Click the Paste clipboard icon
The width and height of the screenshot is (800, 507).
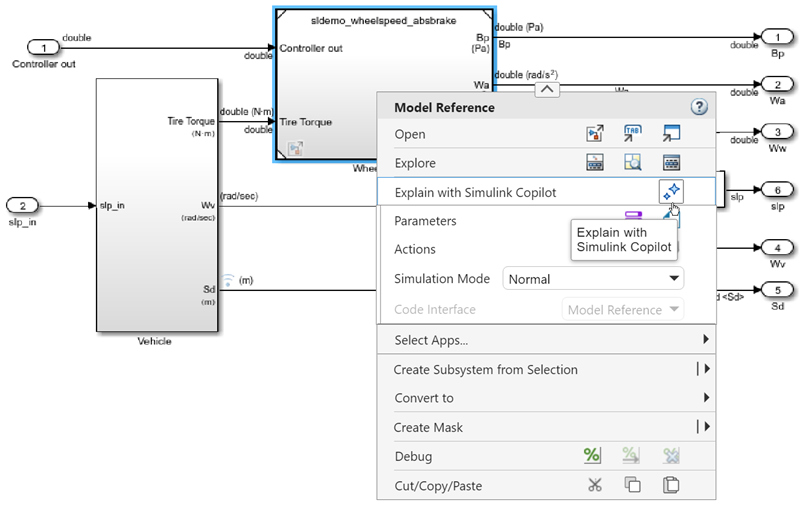click(x=671, y=485)
